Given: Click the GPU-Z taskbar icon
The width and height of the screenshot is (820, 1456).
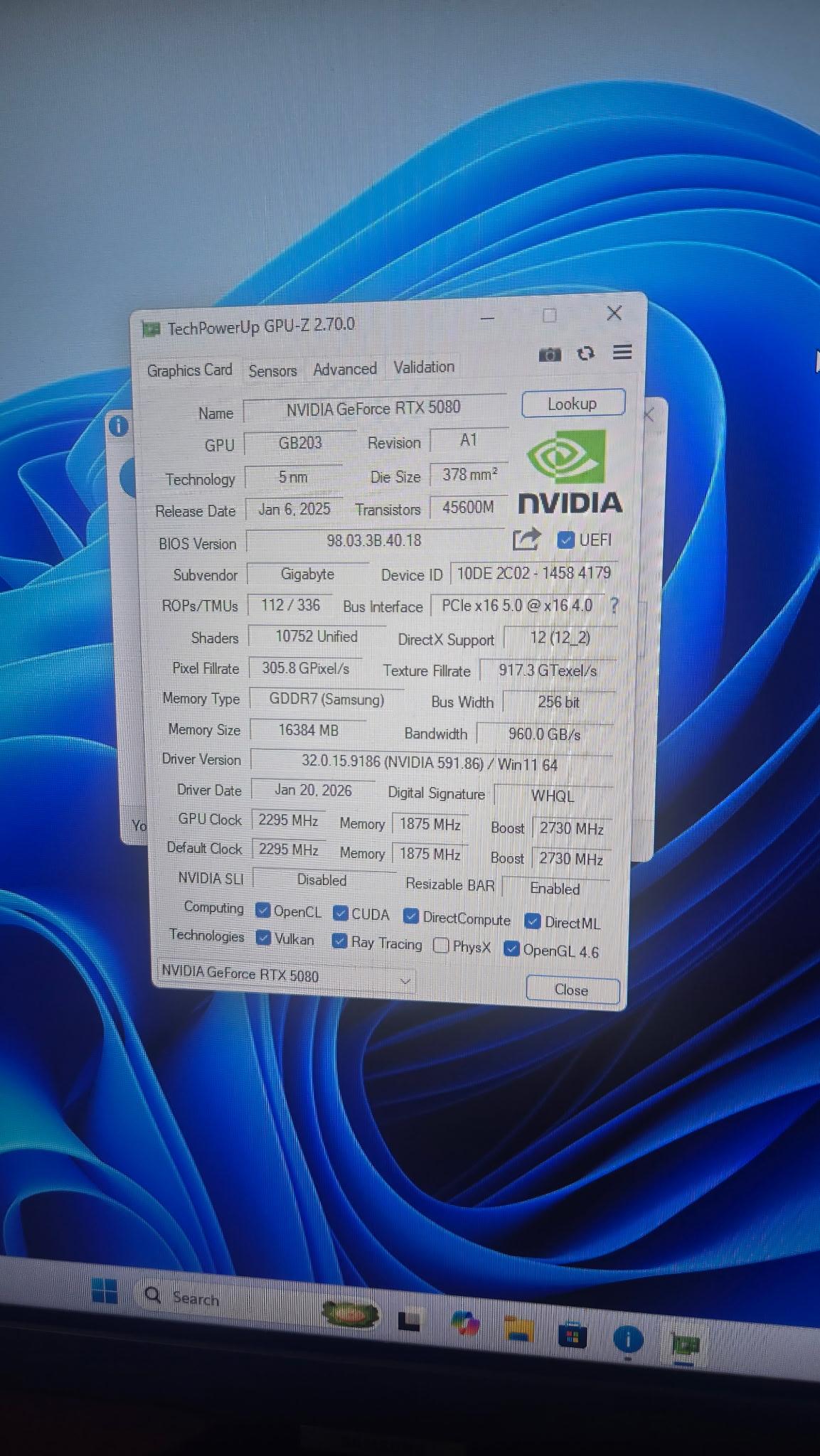Looking at the screenshot, I should click(685, 1345).
